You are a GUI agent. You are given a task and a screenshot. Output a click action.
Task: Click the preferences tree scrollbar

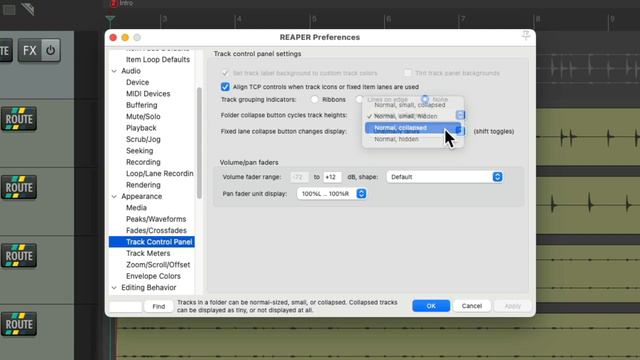[199, 143]
